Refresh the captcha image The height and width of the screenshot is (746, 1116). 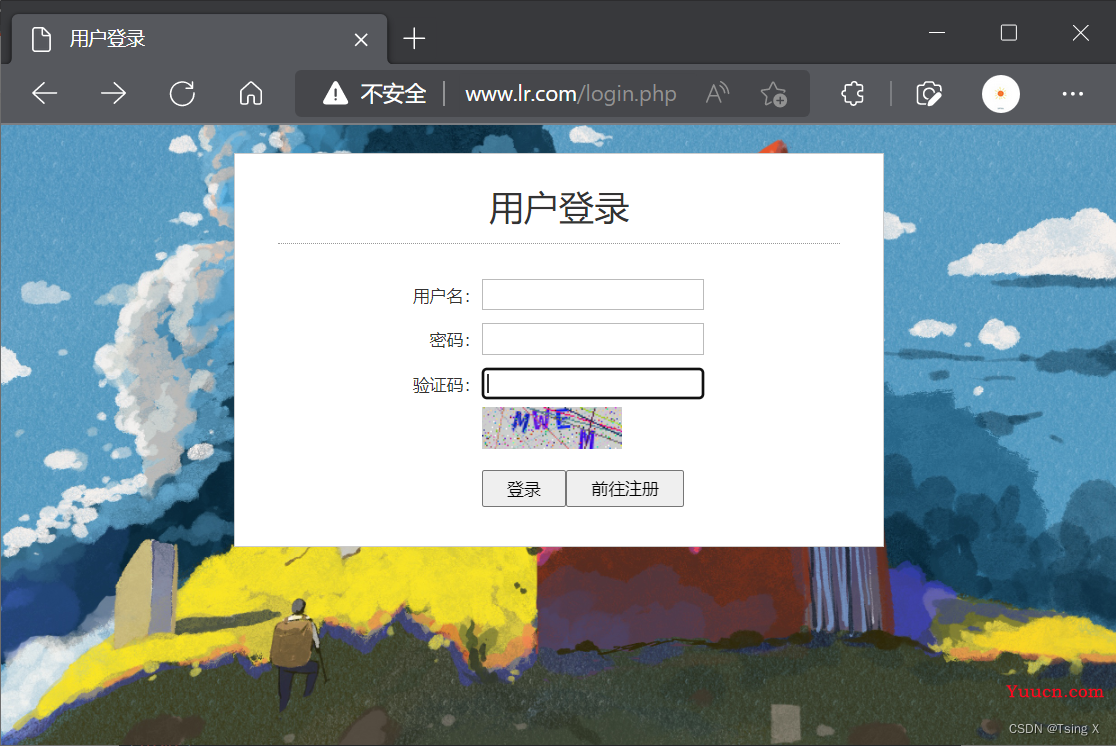pyautogui.click(x=552, y=428)
